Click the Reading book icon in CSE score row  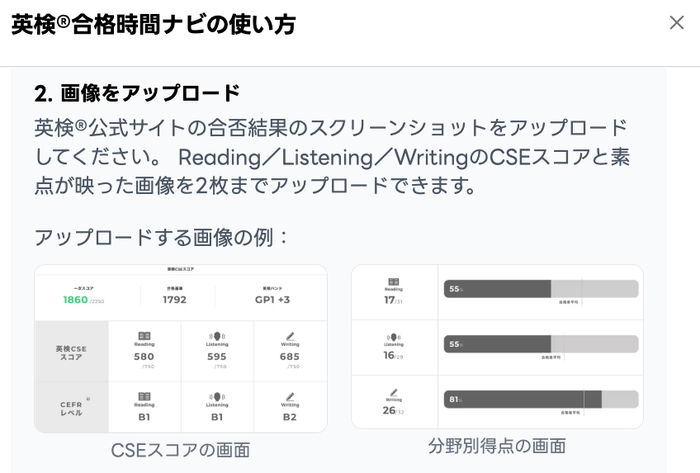(144, 336)
